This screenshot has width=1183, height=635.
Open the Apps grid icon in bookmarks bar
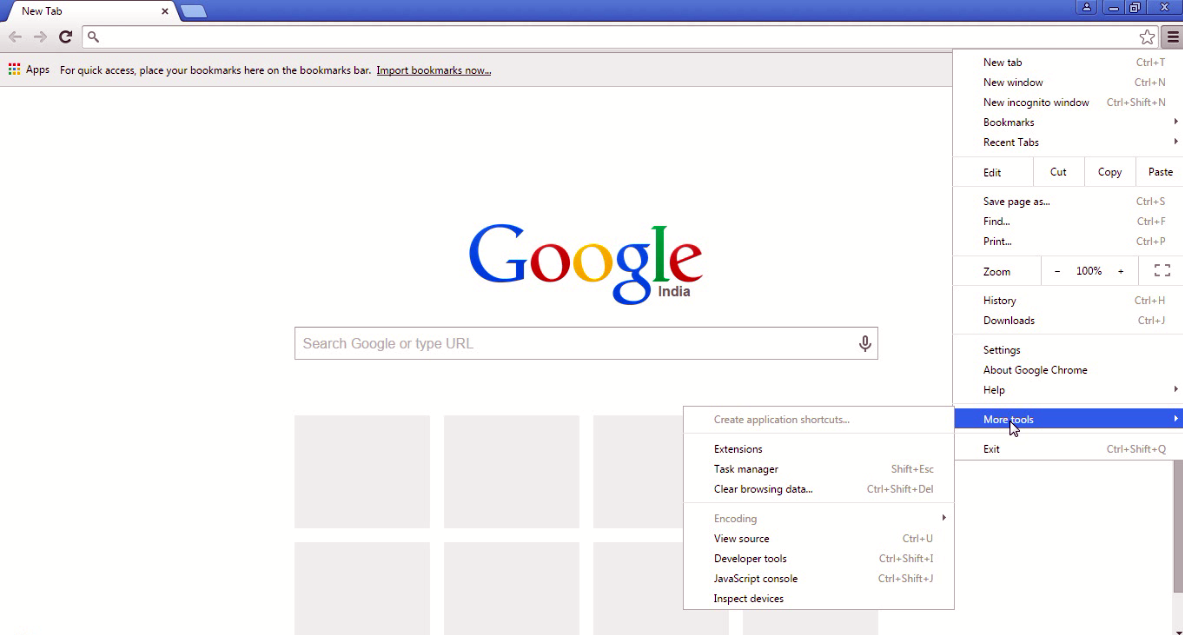(14, 69)
